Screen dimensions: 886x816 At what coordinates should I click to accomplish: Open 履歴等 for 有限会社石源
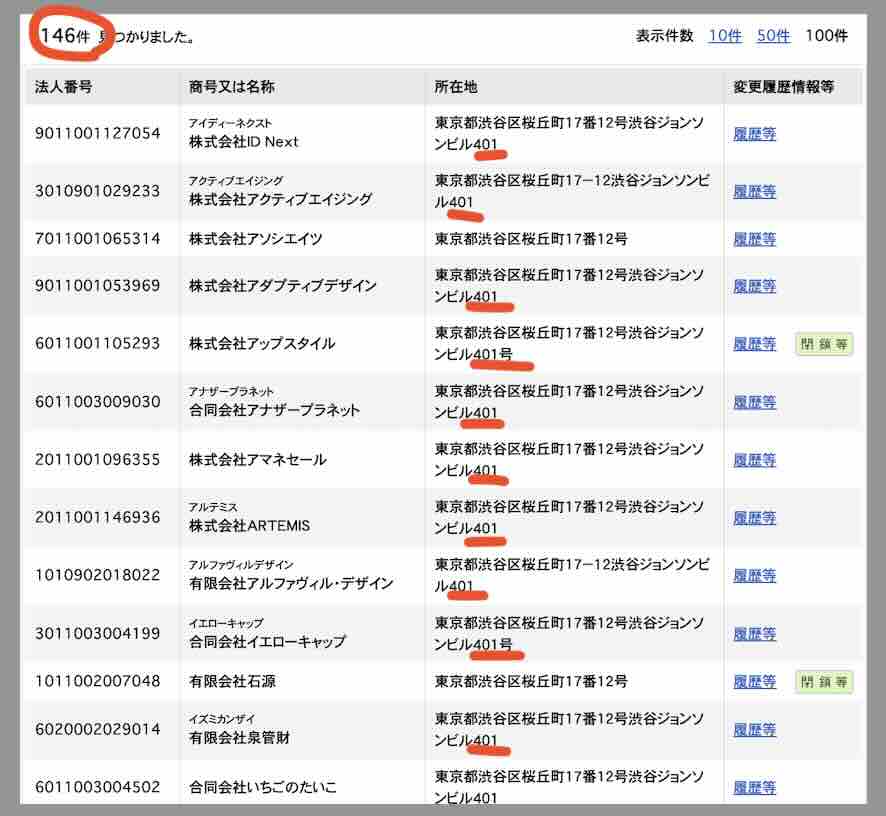tap(753, 681)
